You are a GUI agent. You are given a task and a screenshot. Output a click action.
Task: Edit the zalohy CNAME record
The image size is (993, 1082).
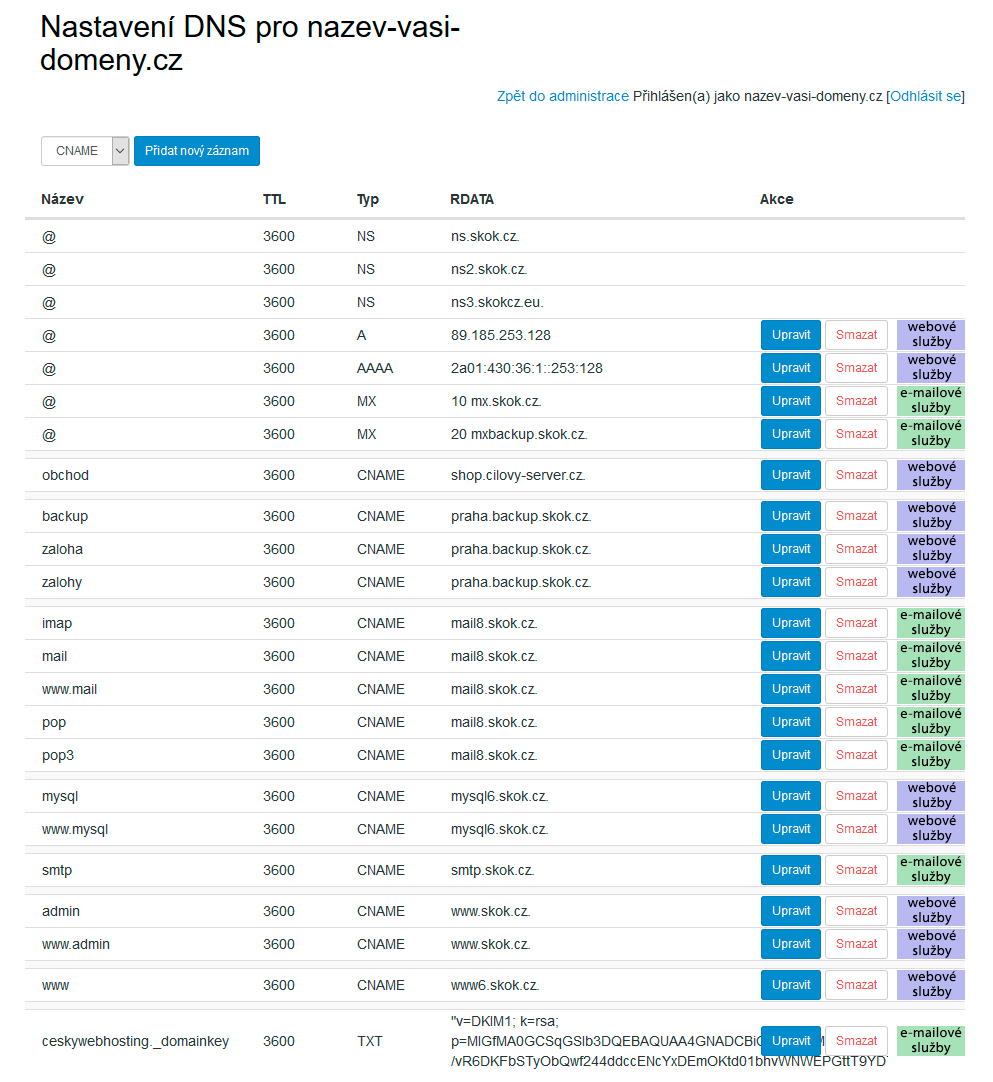791,582
